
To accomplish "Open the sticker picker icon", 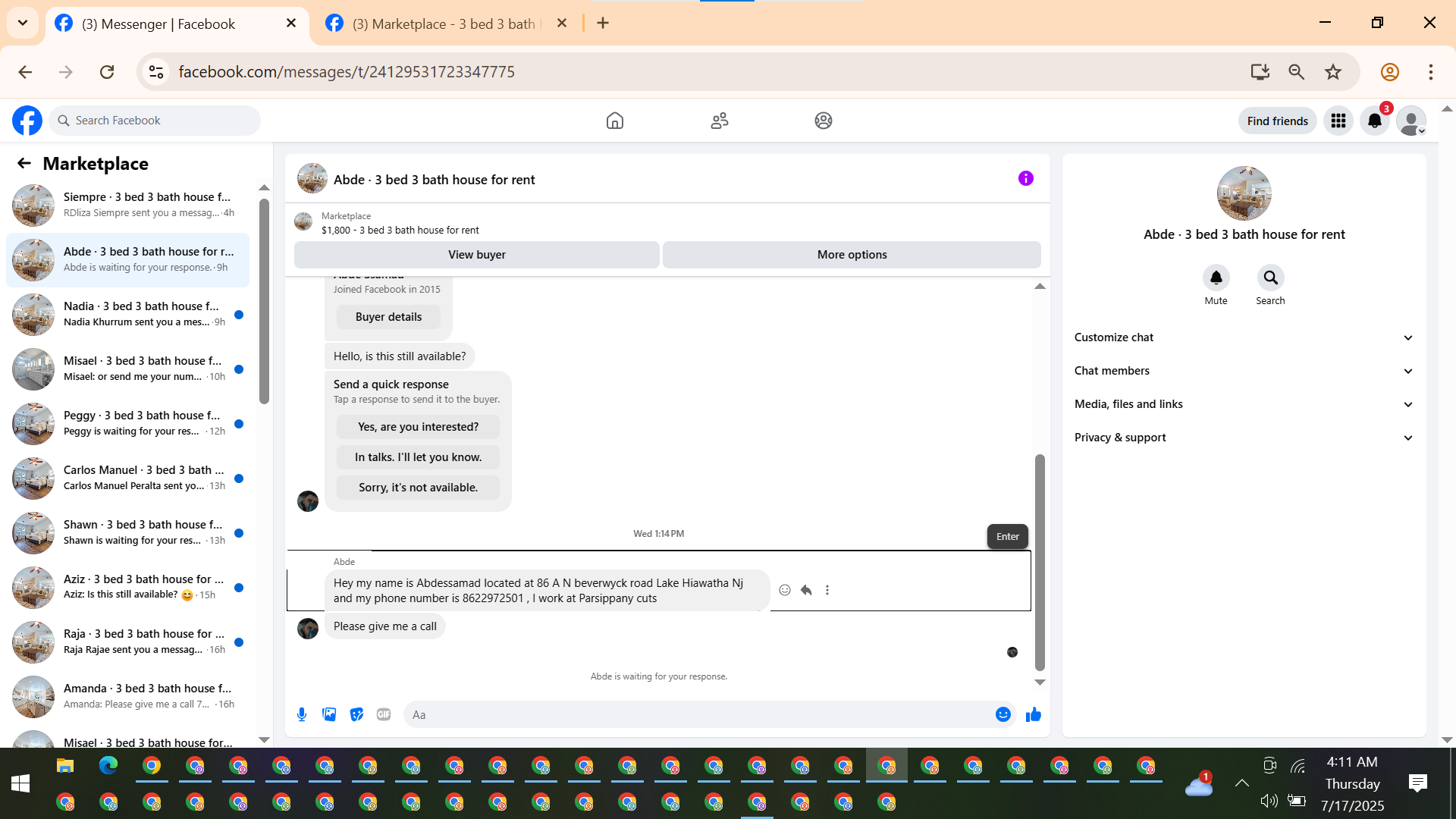I will pyautogui.click(x=356, y=714).
